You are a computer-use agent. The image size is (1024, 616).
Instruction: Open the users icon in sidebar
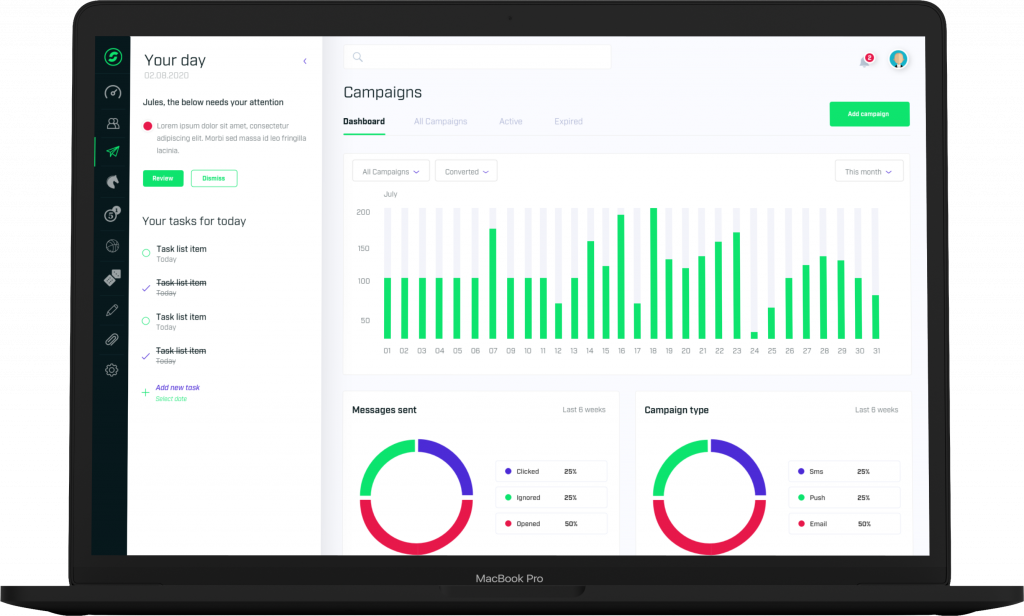(112, 124)
